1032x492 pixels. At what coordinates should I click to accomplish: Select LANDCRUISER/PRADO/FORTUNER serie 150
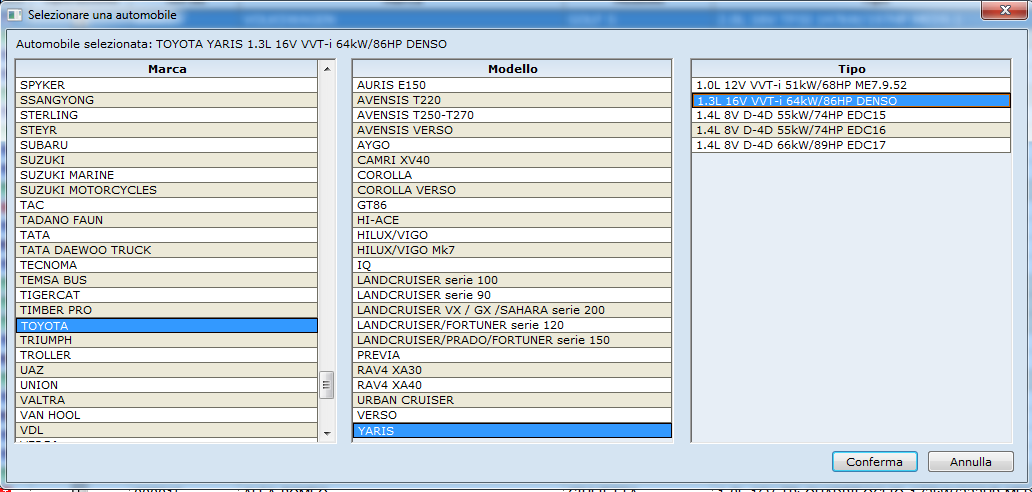coord(512,340)
